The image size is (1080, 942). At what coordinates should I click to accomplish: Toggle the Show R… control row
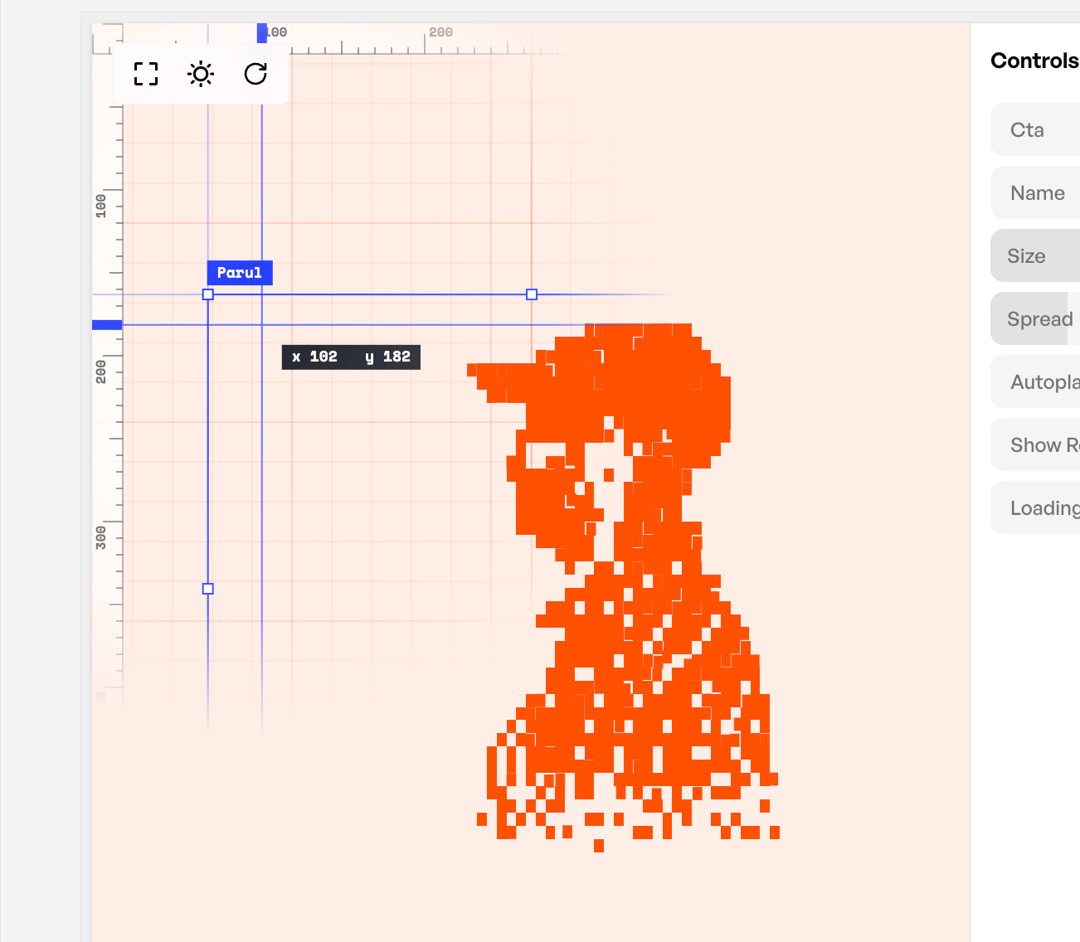coord(1035,445)
